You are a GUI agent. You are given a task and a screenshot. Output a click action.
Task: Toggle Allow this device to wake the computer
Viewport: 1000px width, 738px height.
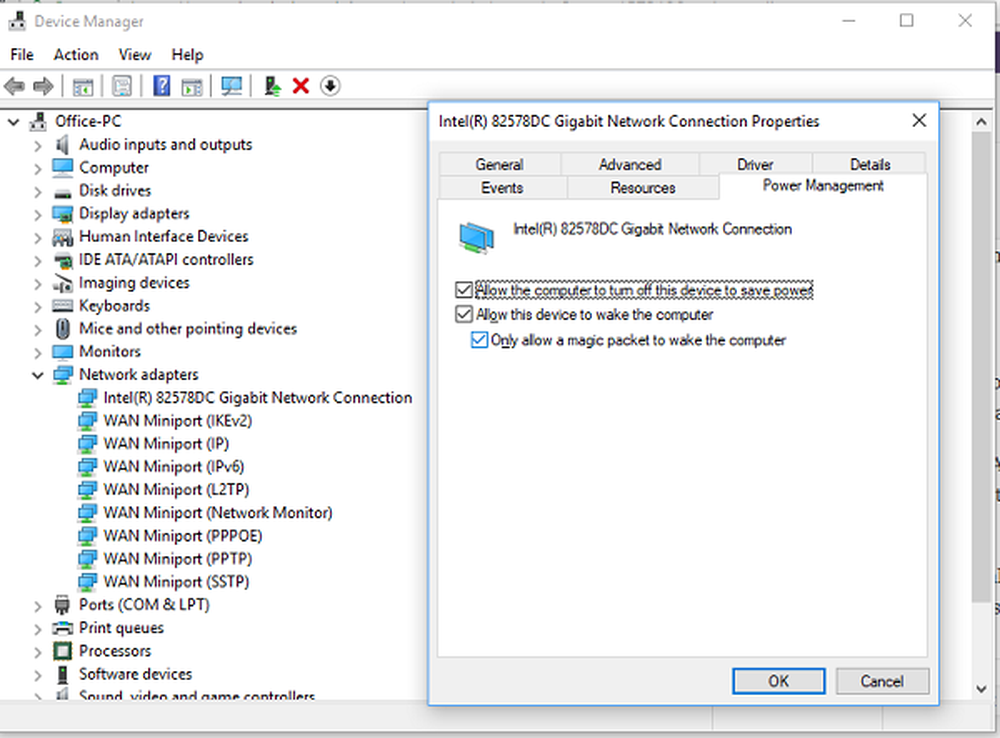[x=463, y=315]
